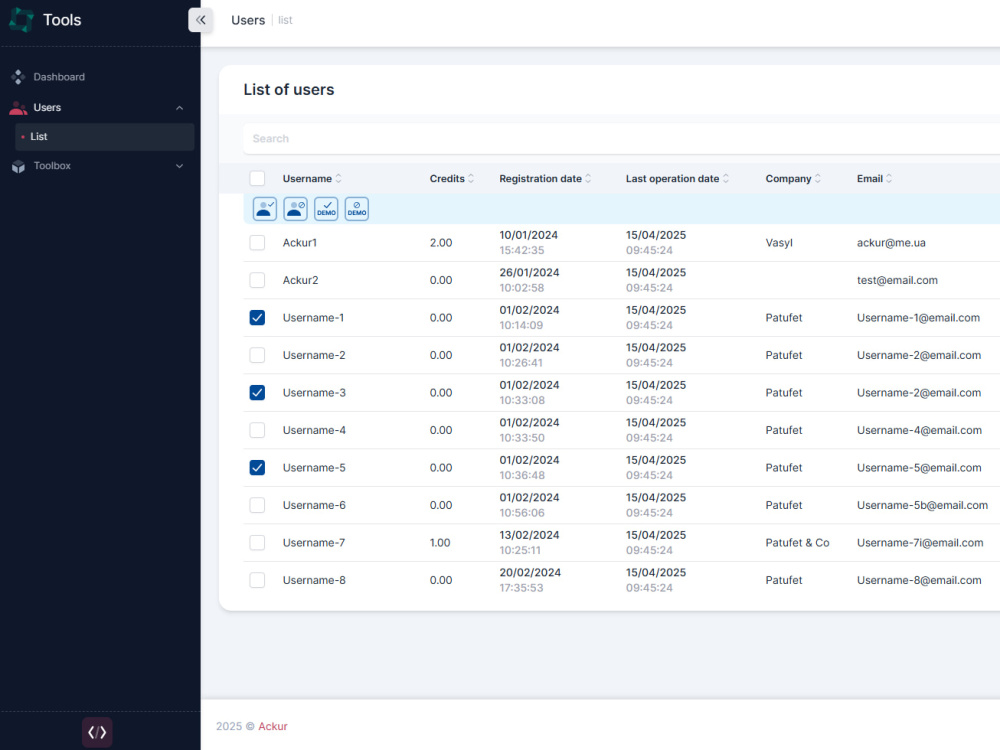Click credits value 2.00
This screenshot has width=1000, height=750.
click(x=441, y=242)
